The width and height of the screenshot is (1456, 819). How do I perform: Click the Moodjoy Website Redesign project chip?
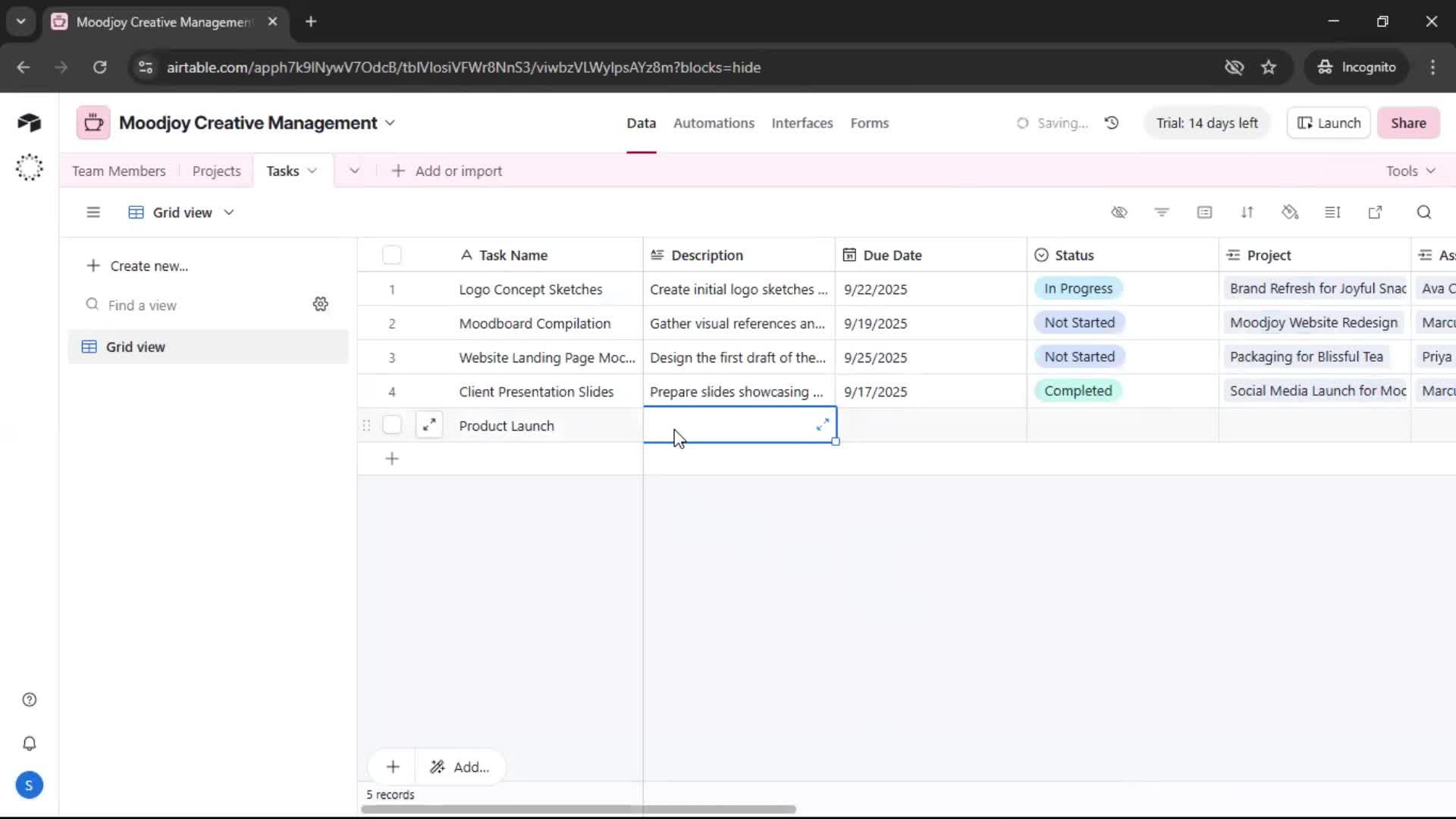click(1313, 323)
